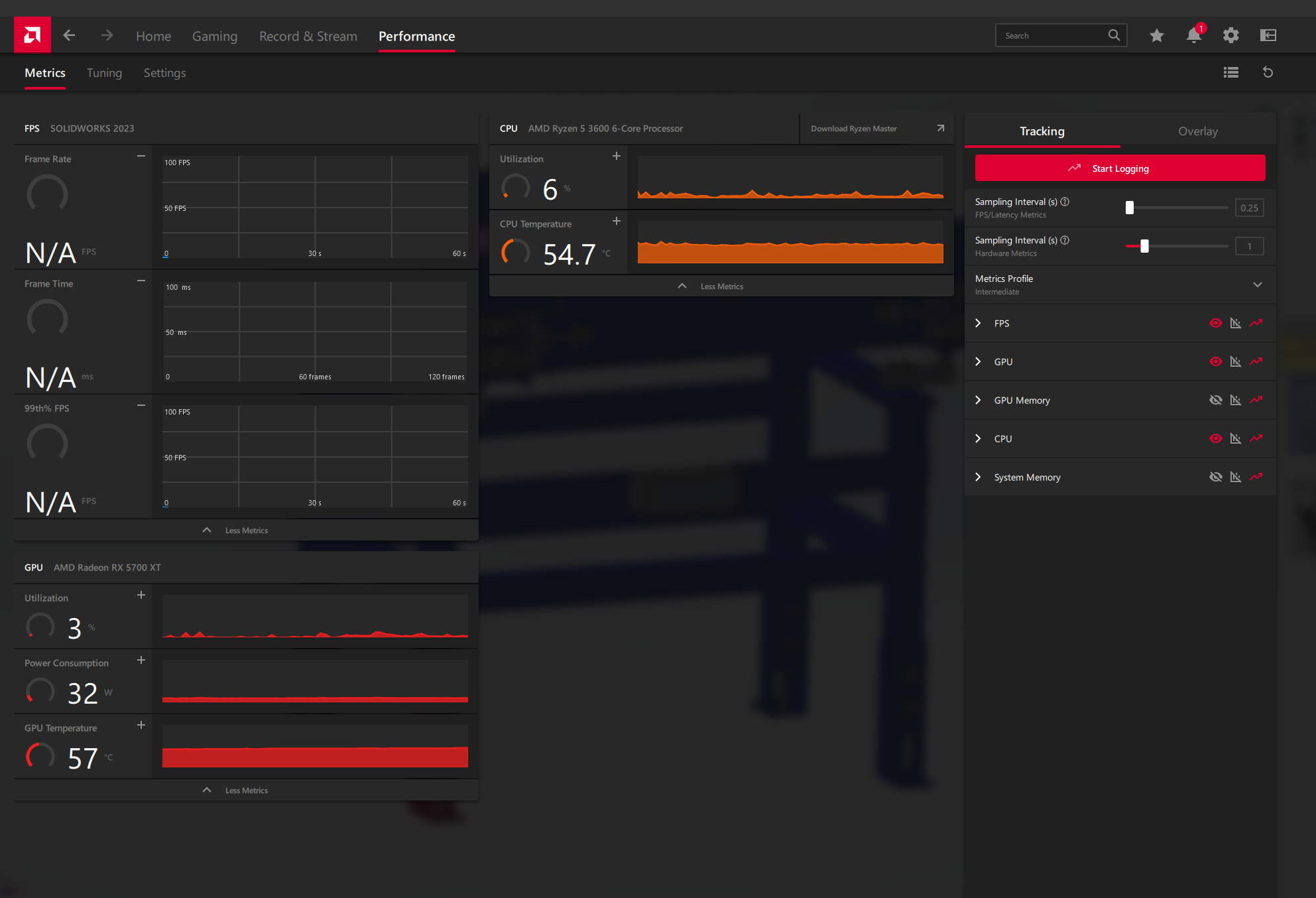Click the AMD logo home icon
1316x898 pixels.
coord(32,35)
